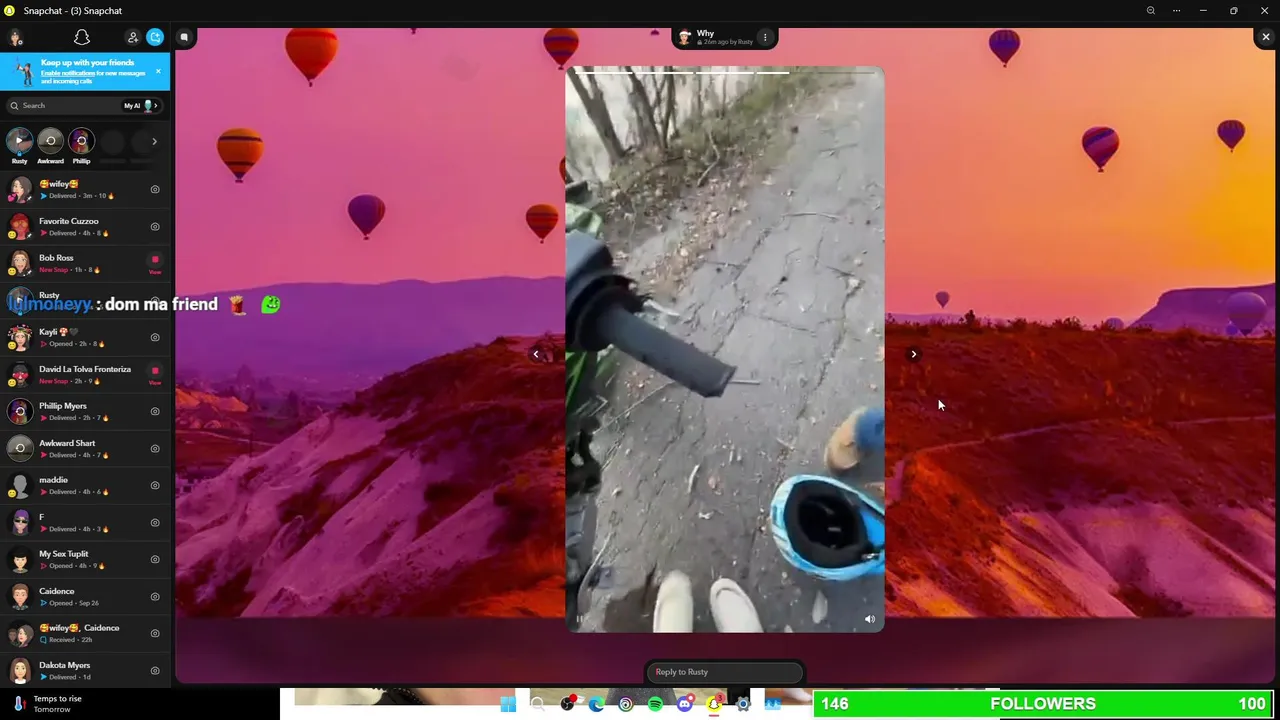Screen dimensions: 1280x720
Task: Click the Reply to Rusty field
Action: click(x=725, y=672)
